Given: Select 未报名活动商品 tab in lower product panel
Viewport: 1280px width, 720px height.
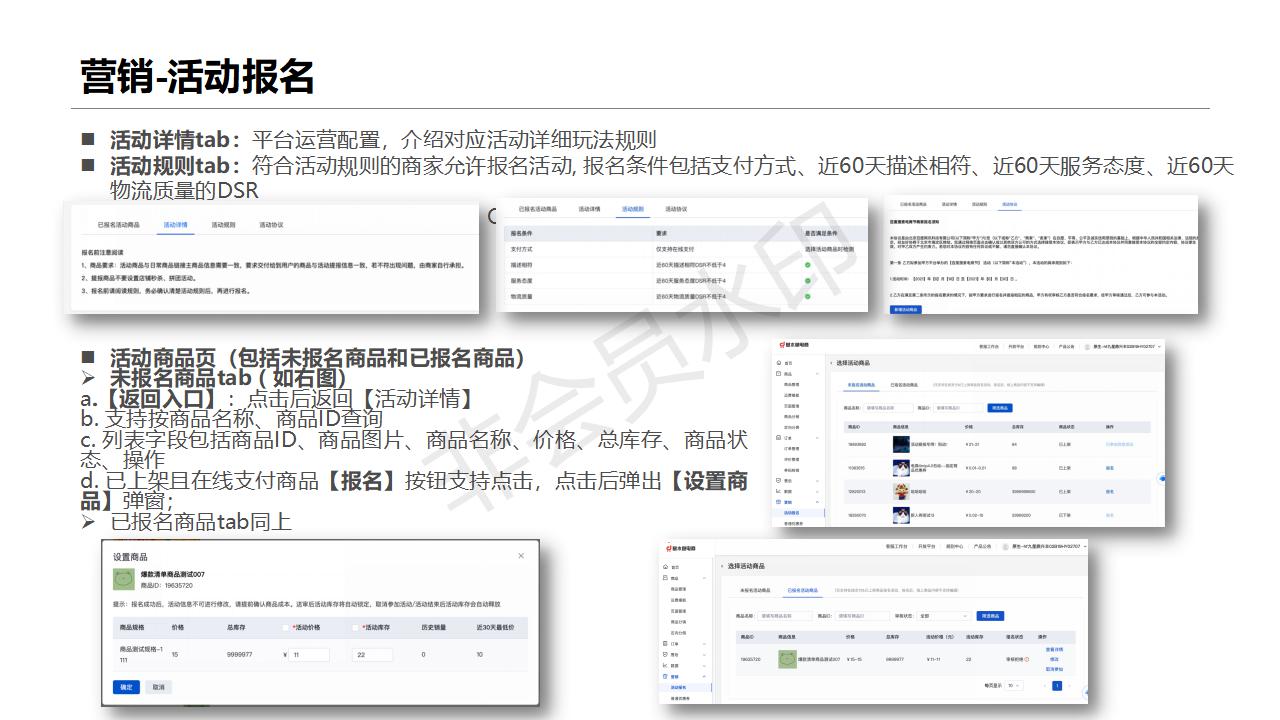Looking at the screenshot, I should pos(755,590).
